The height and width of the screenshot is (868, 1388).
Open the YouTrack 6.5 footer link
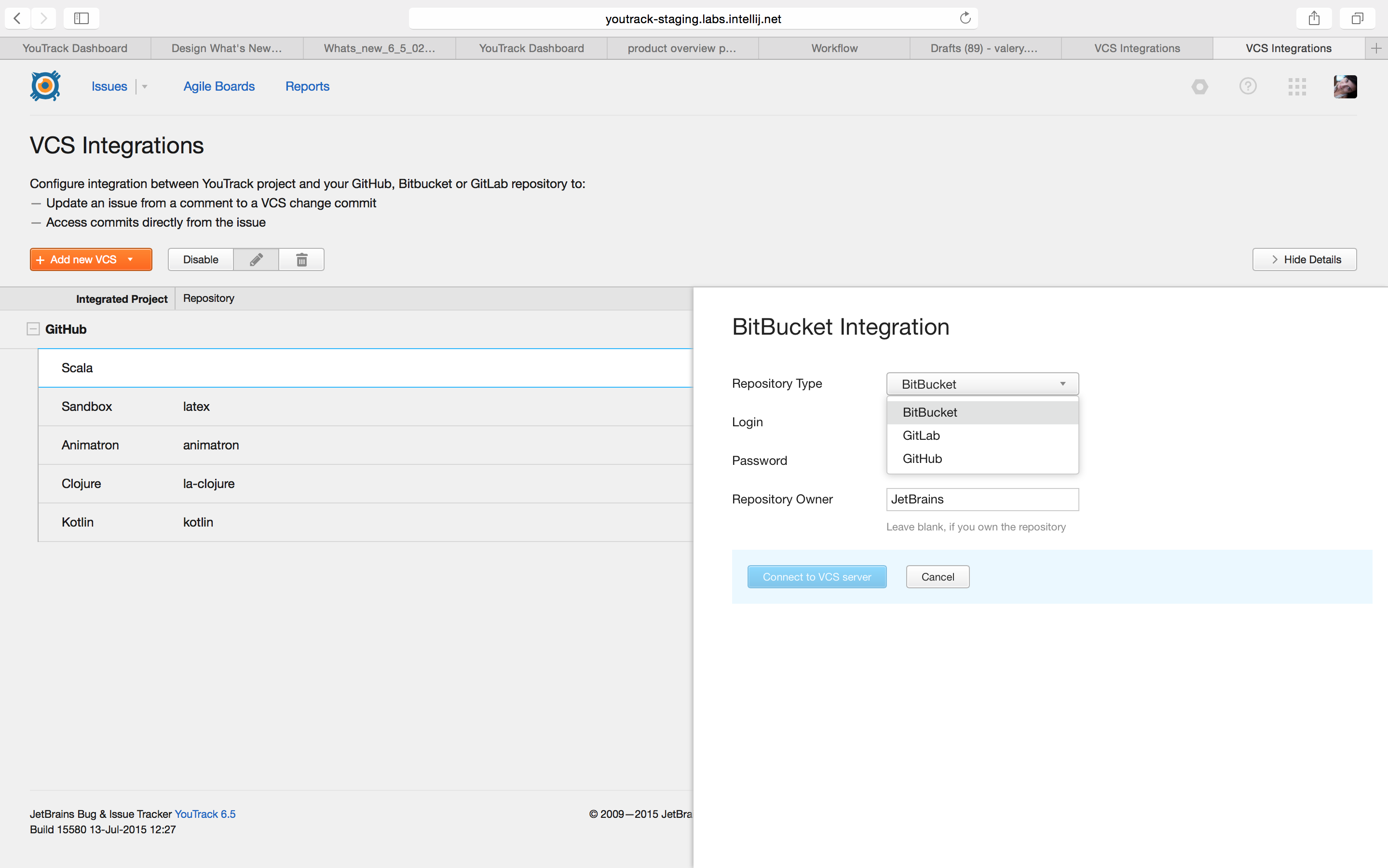pos(205,814)
